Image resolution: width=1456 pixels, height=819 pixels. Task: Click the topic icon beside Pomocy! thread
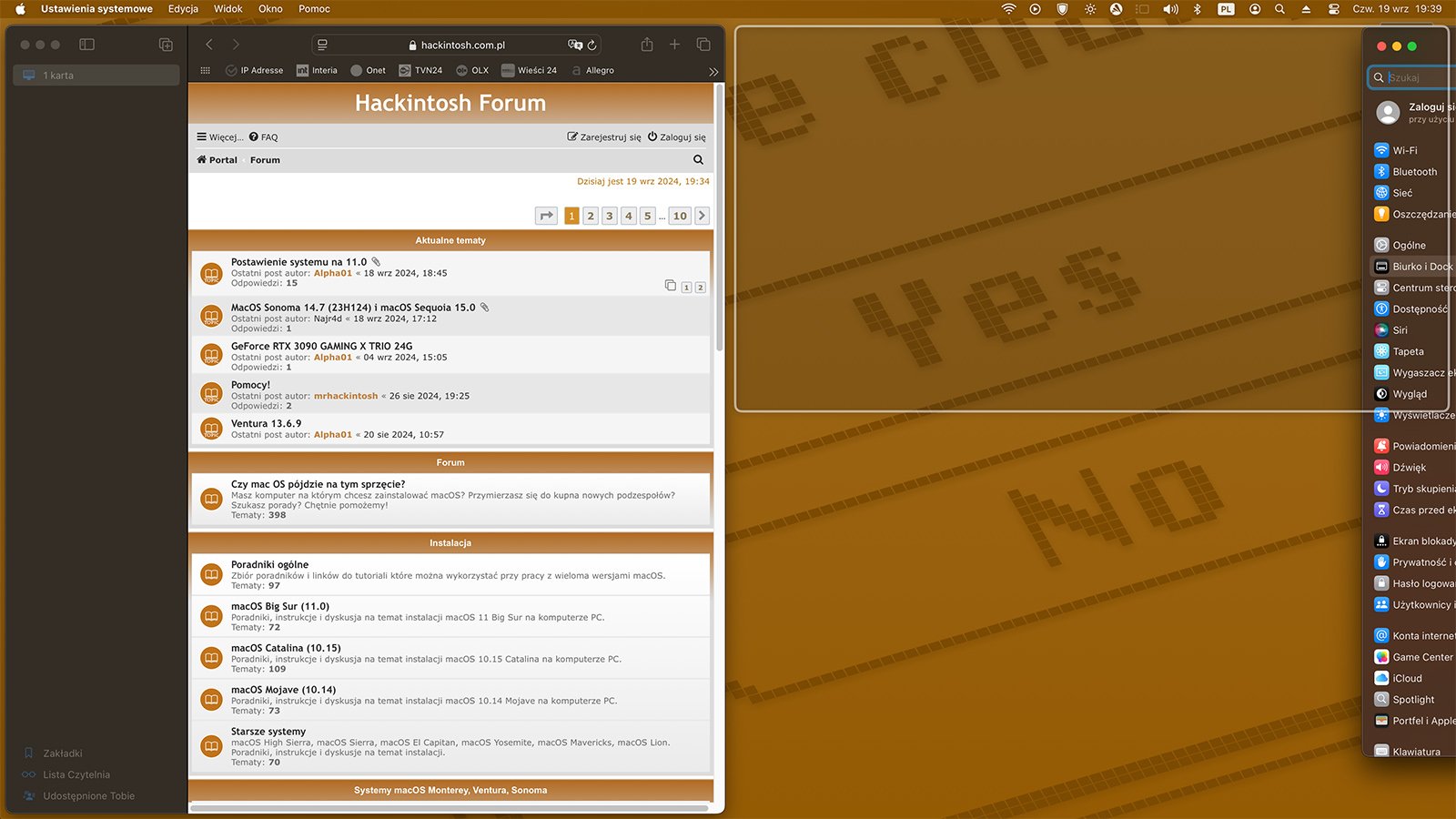(x=211, y=393)
